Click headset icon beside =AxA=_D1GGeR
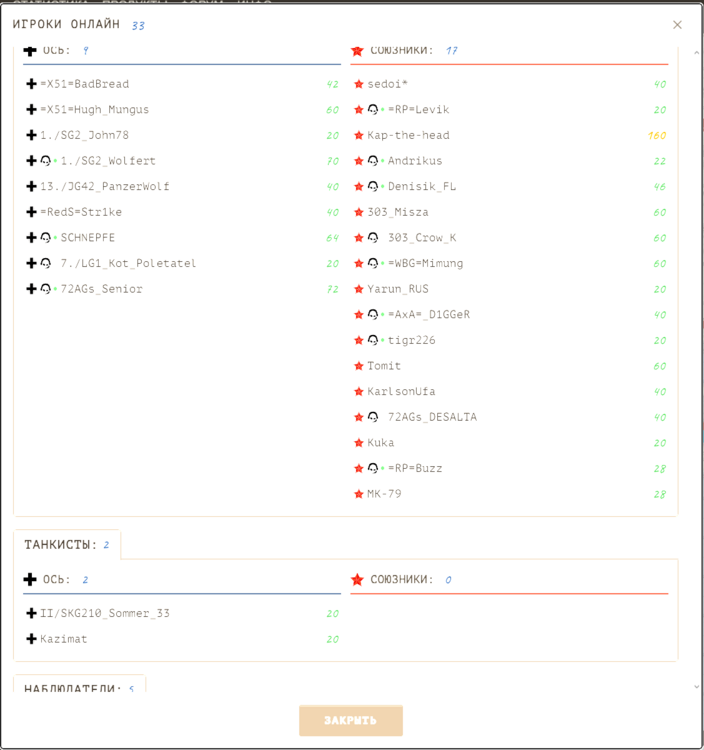 click(373, 314)
